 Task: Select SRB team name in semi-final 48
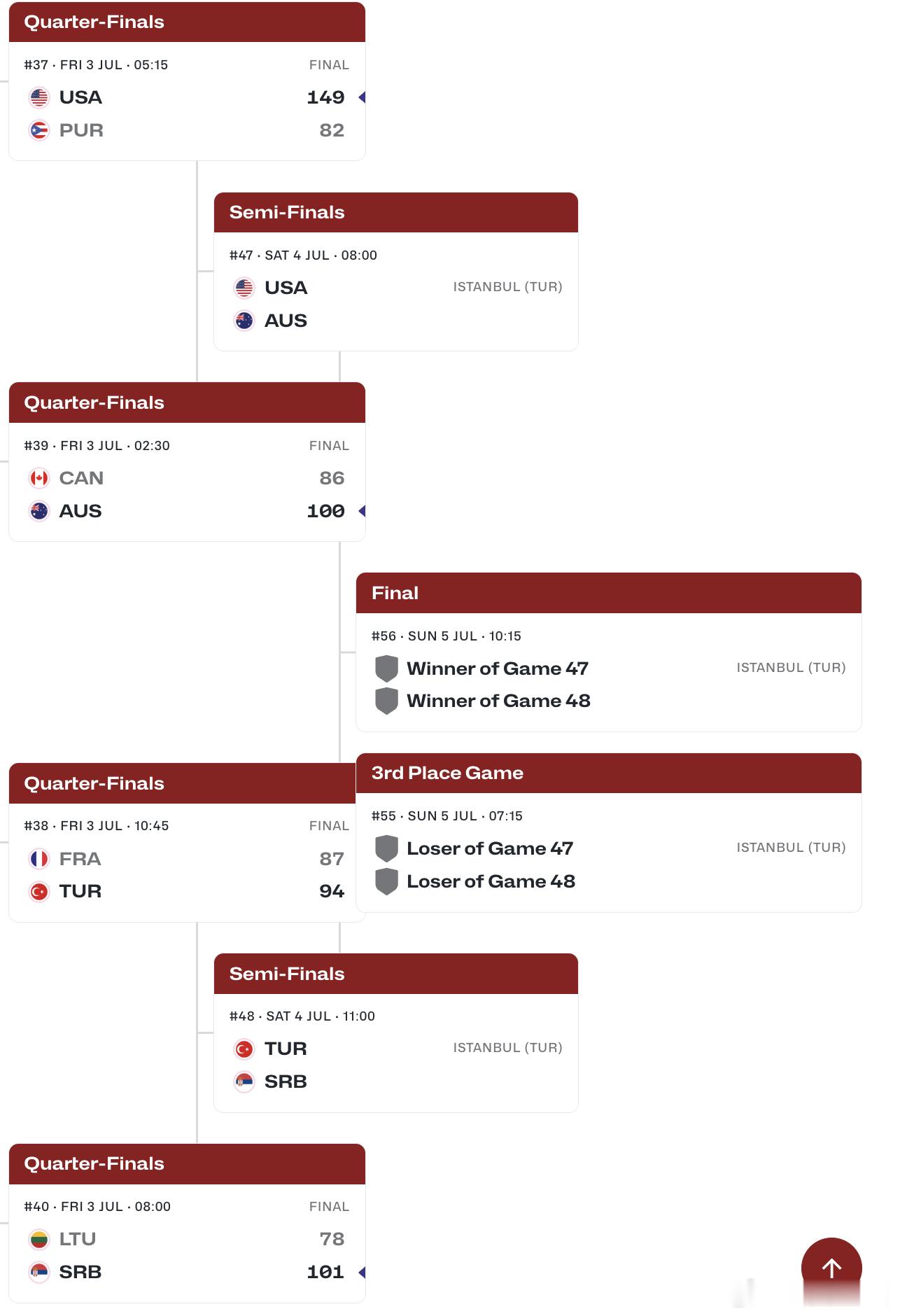[286, 1081]
